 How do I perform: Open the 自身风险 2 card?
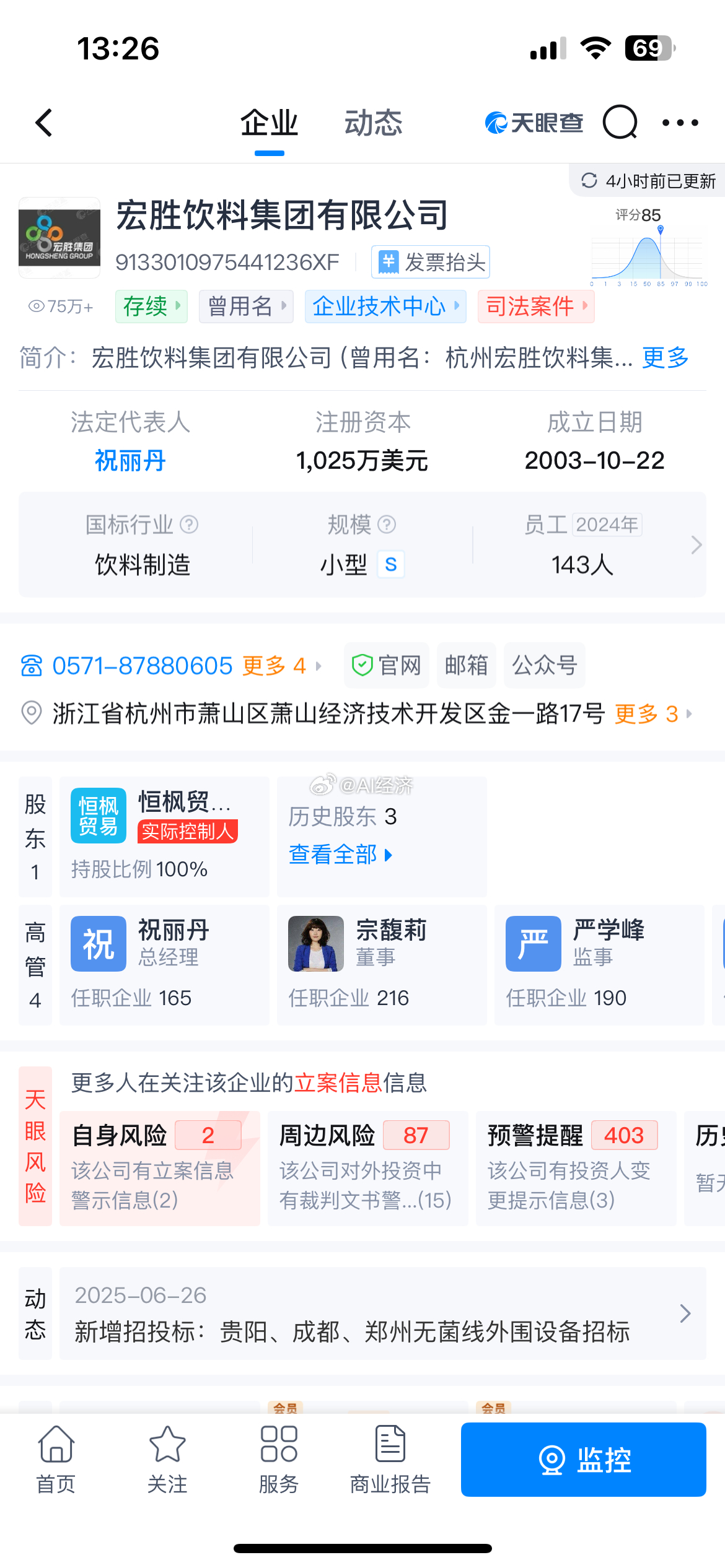(x=160, y=1169)
